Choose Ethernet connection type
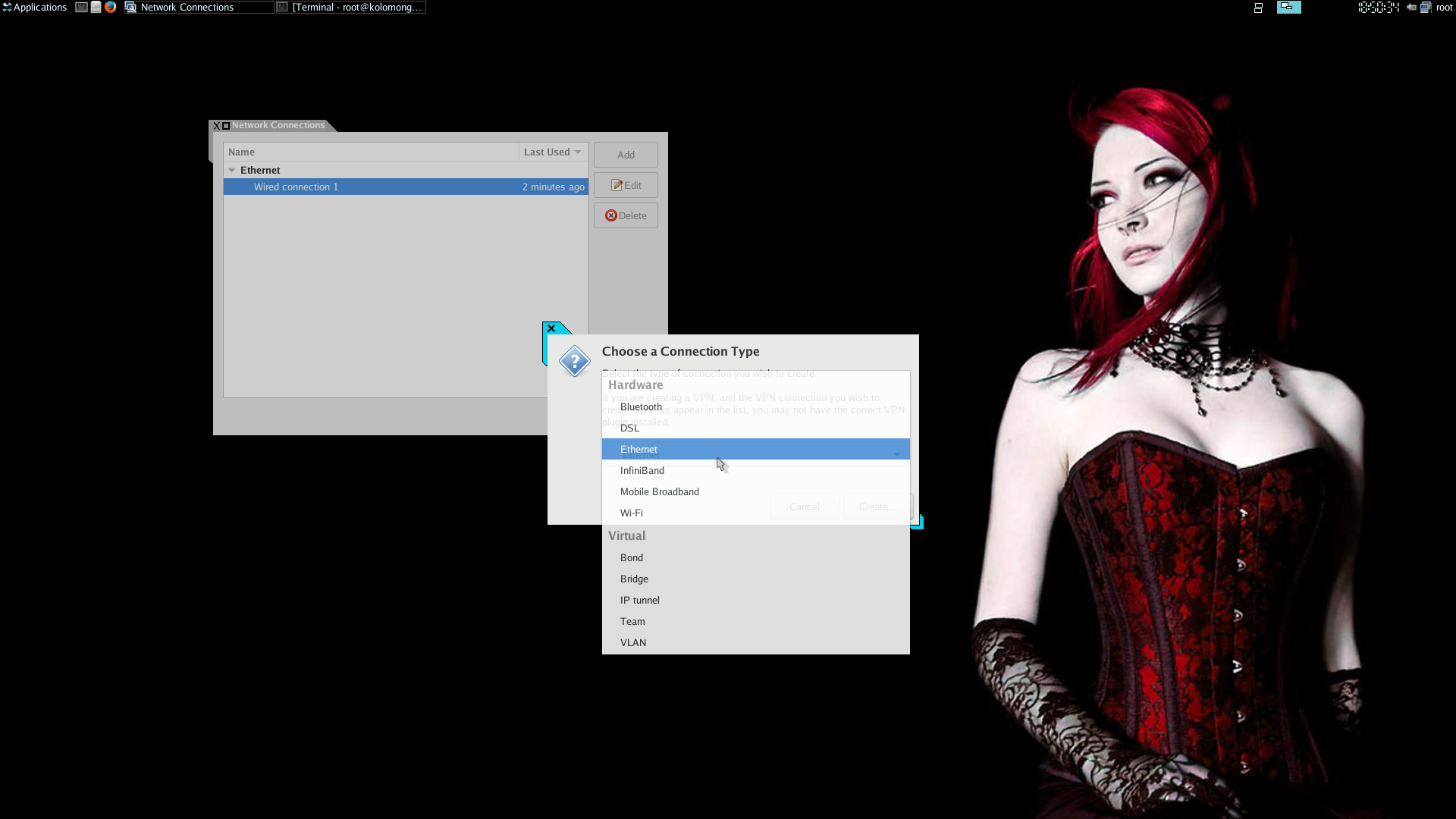The height and width of the screenshot is (819, 1456). point(755,449)
